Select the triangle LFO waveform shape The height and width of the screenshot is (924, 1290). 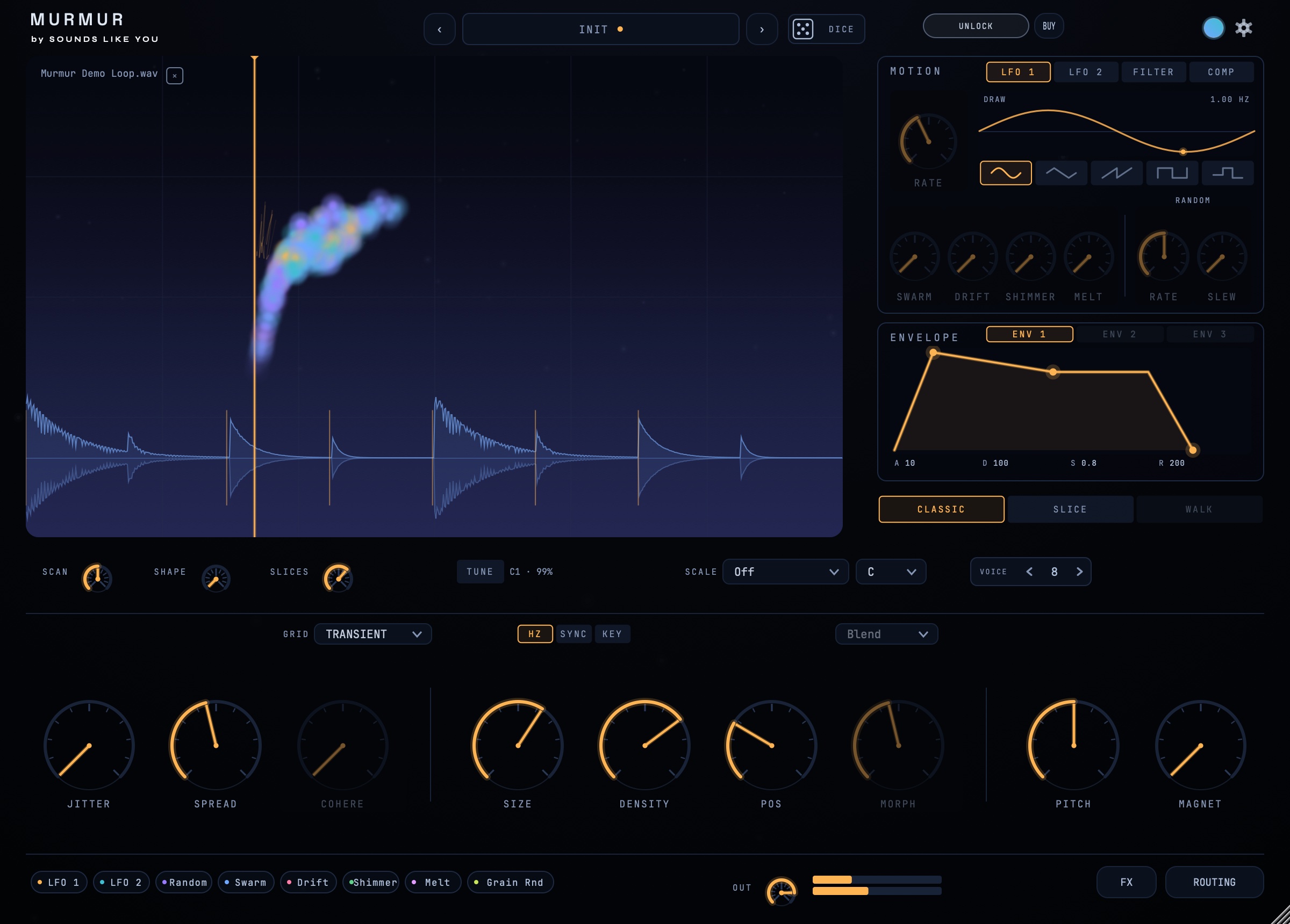(1062, 173)
